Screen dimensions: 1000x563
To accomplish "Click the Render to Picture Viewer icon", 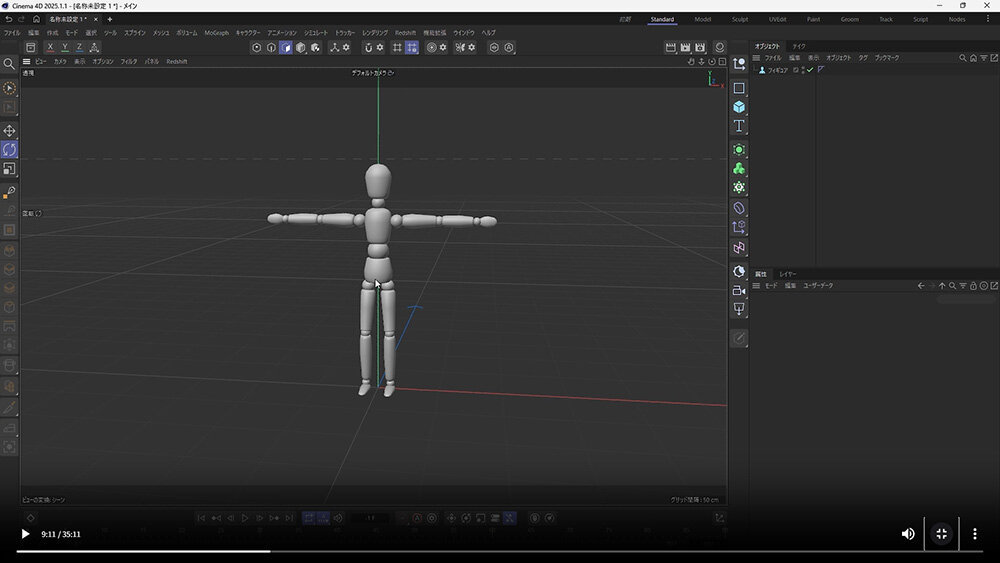I will point(685,47).
